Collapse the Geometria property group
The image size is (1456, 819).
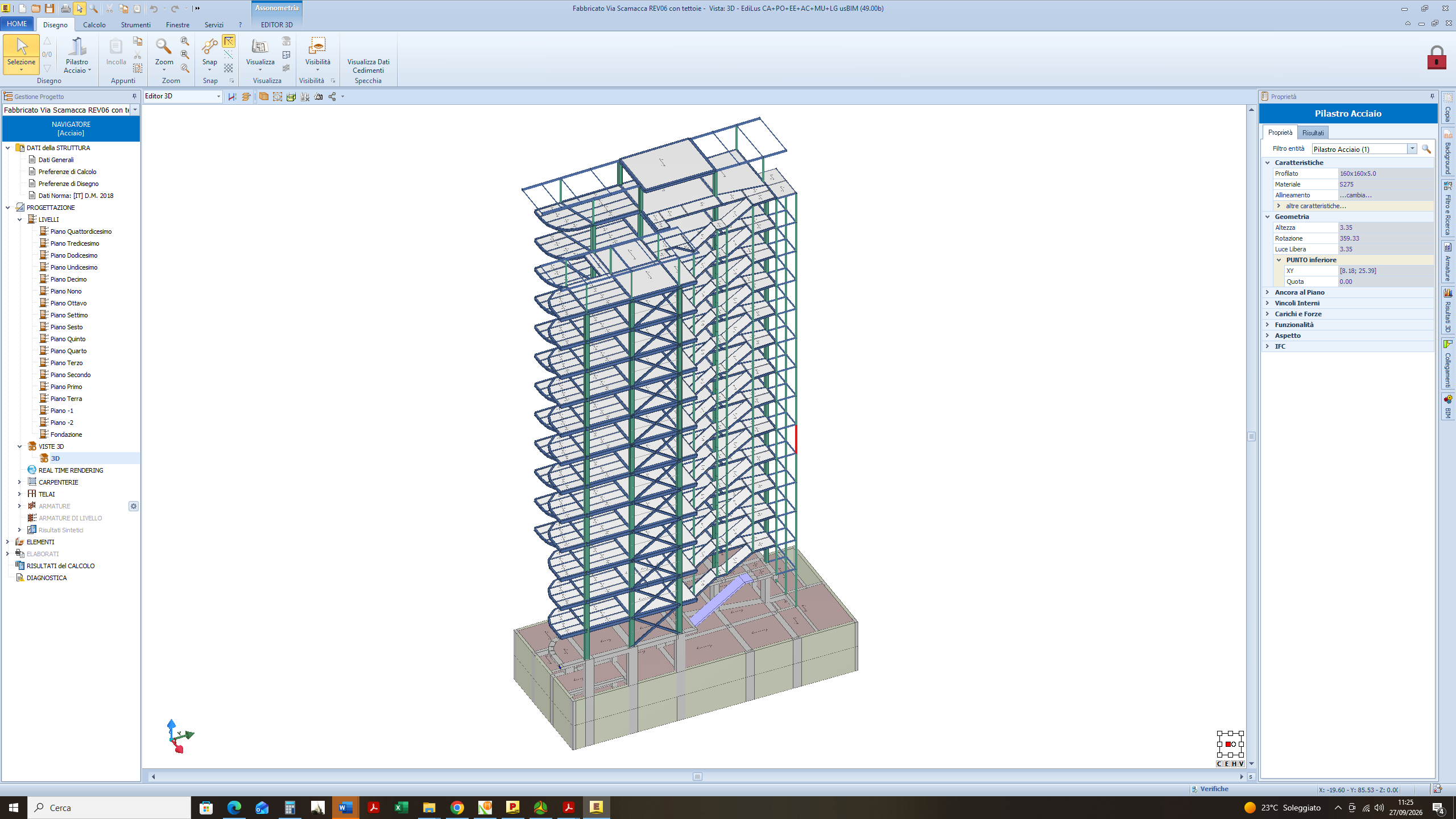pyautogui.click(x=1267, y=217)
